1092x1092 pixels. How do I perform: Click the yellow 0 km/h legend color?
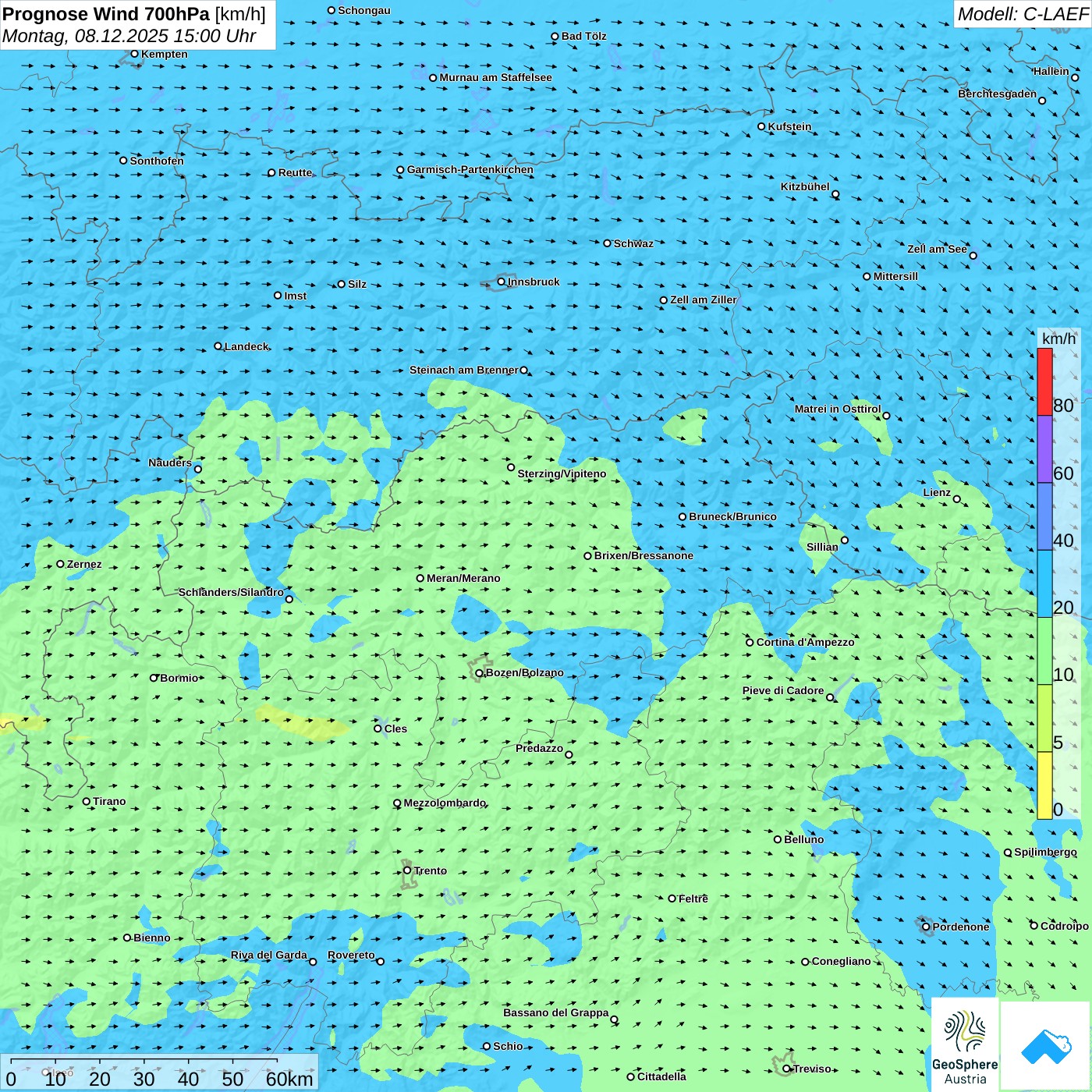[1044, 785]
